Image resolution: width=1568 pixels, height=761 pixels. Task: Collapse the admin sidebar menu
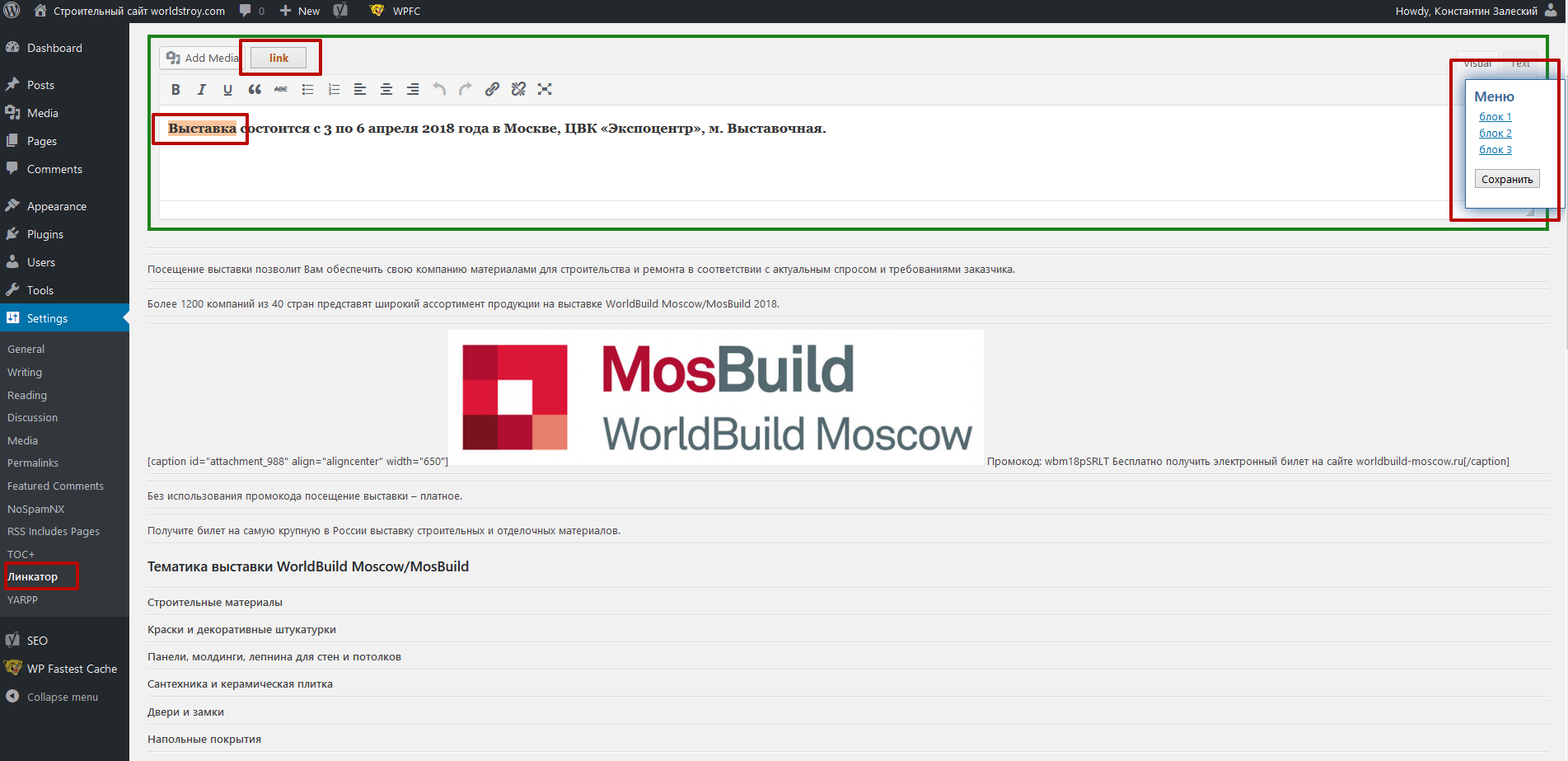[x=64, y=697]
